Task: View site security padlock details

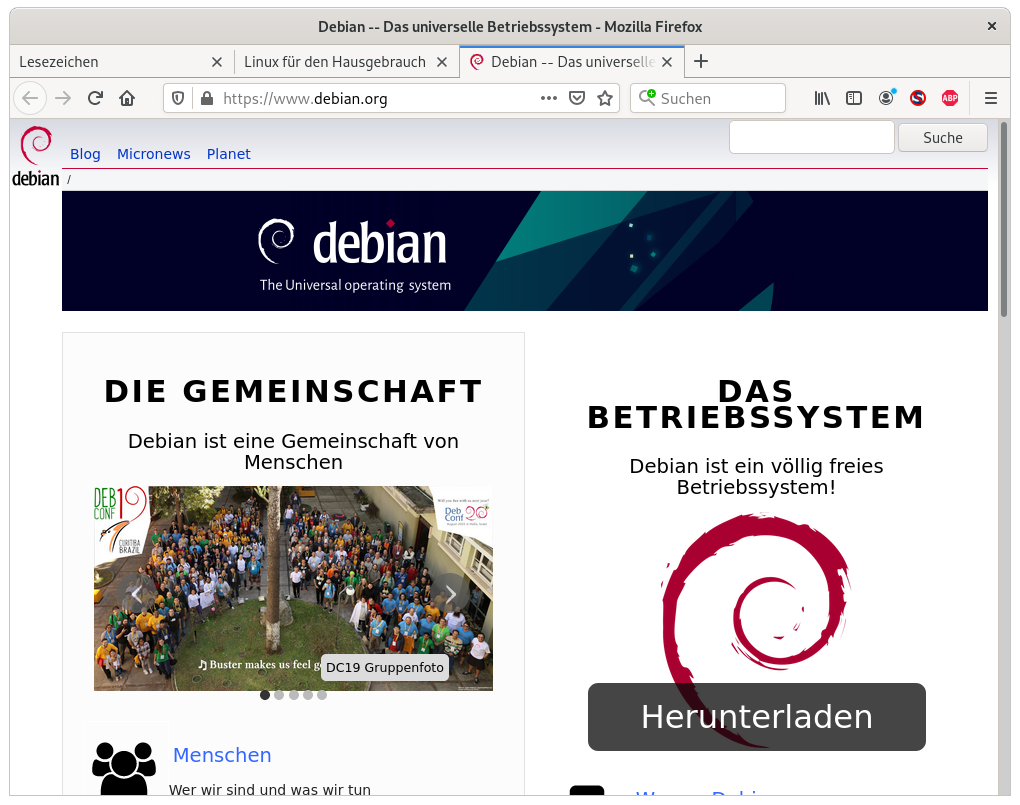Action: (207, 98)
